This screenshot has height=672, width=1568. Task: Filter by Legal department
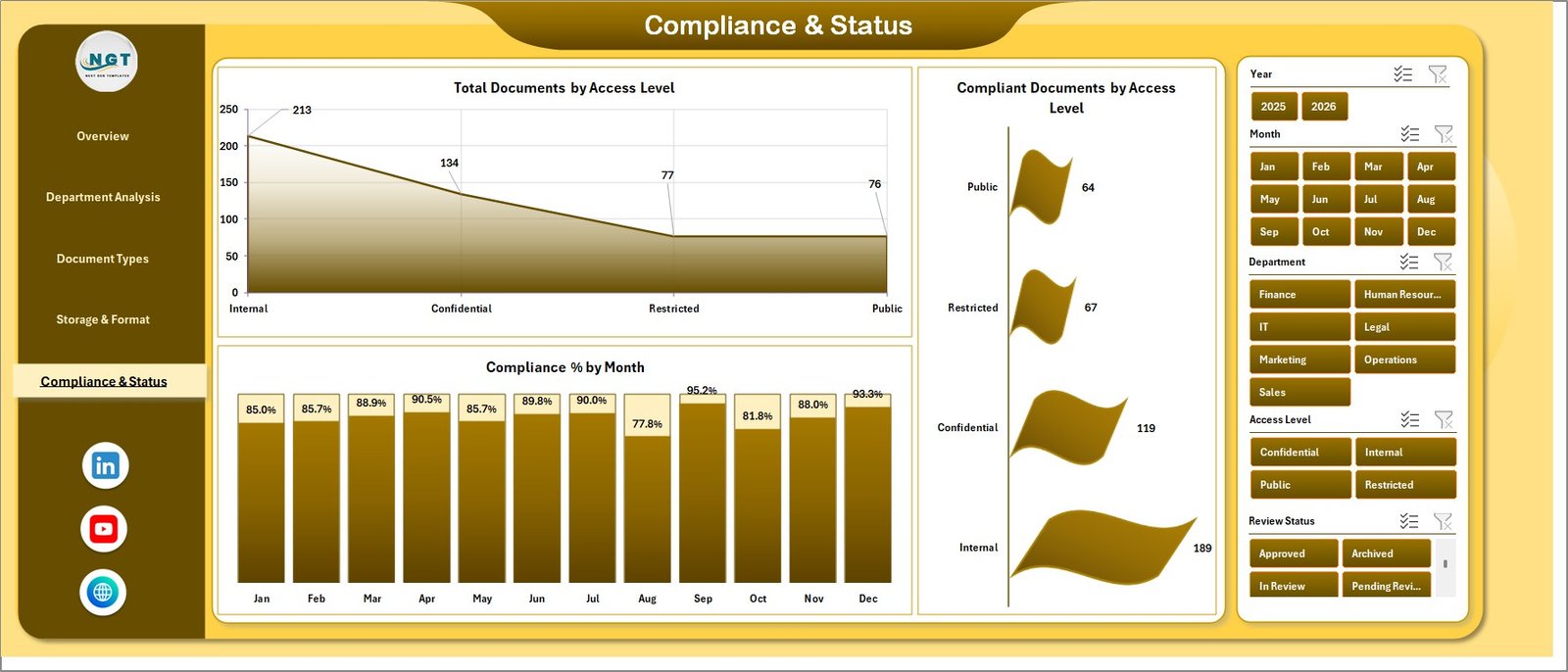[x=1405, y=327]
